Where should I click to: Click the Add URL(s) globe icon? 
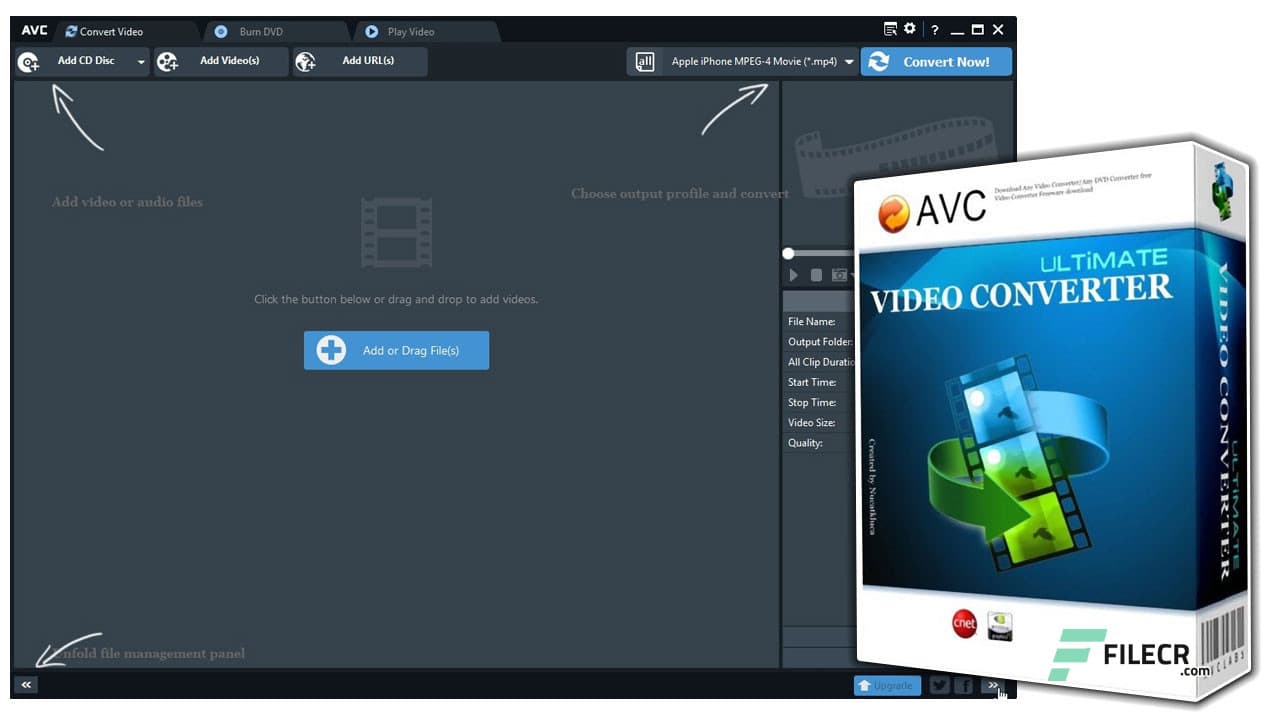click(x=306, y=61)
